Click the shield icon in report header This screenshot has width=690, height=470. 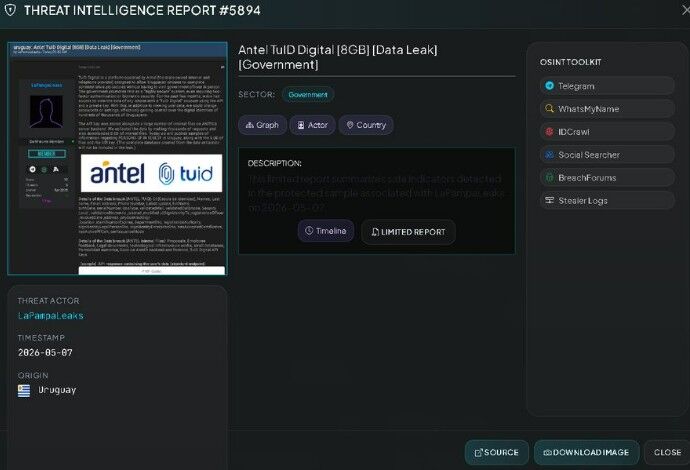[x=10, y=10]
